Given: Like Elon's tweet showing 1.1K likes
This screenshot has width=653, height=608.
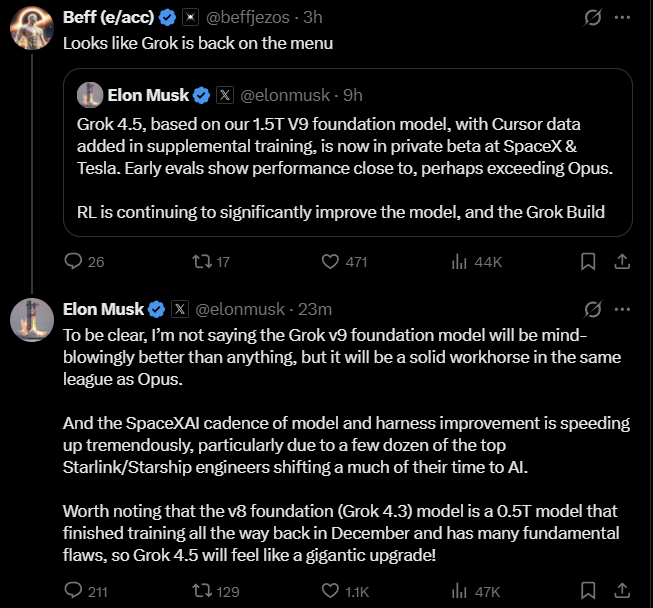Looking at the screenshot, I should [x=330, y=591].
